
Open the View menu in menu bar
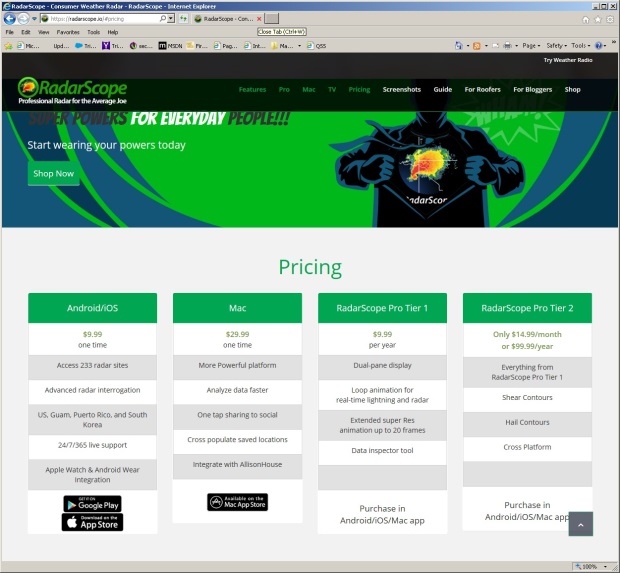[x=44, y=32]
